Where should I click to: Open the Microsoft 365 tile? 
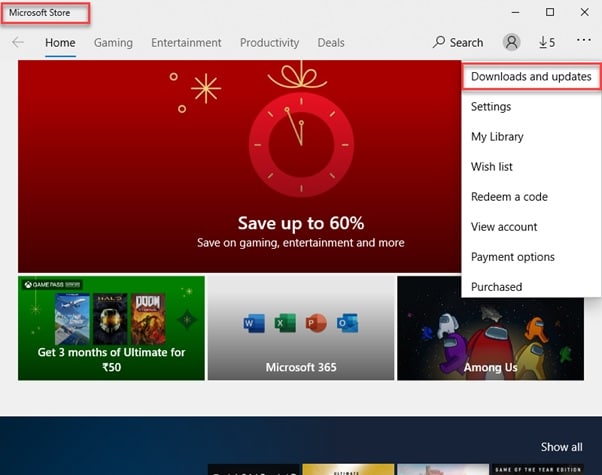tap(301, 328)
